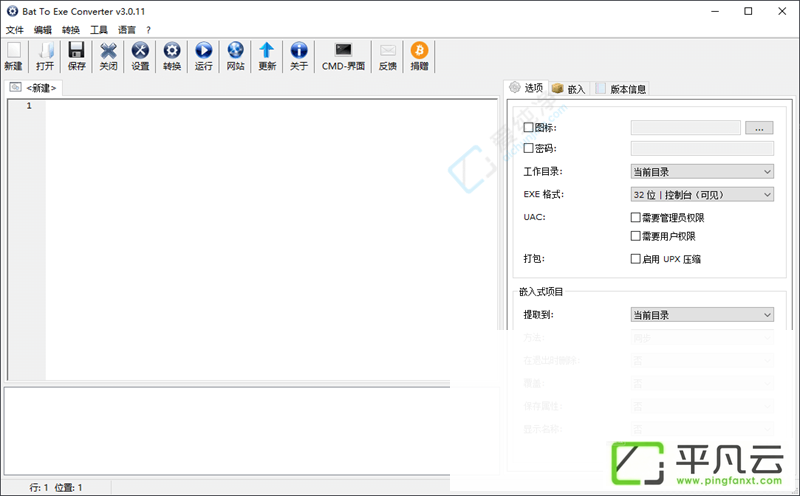Click into the script editor area
Image resolution: width=800 pixels, height=496 pixels.
click(x=270, y=240)
